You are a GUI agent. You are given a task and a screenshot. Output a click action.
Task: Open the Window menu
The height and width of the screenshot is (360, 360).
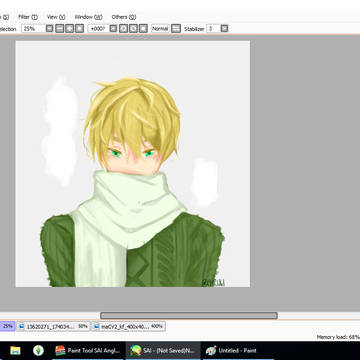pos(88,17)
